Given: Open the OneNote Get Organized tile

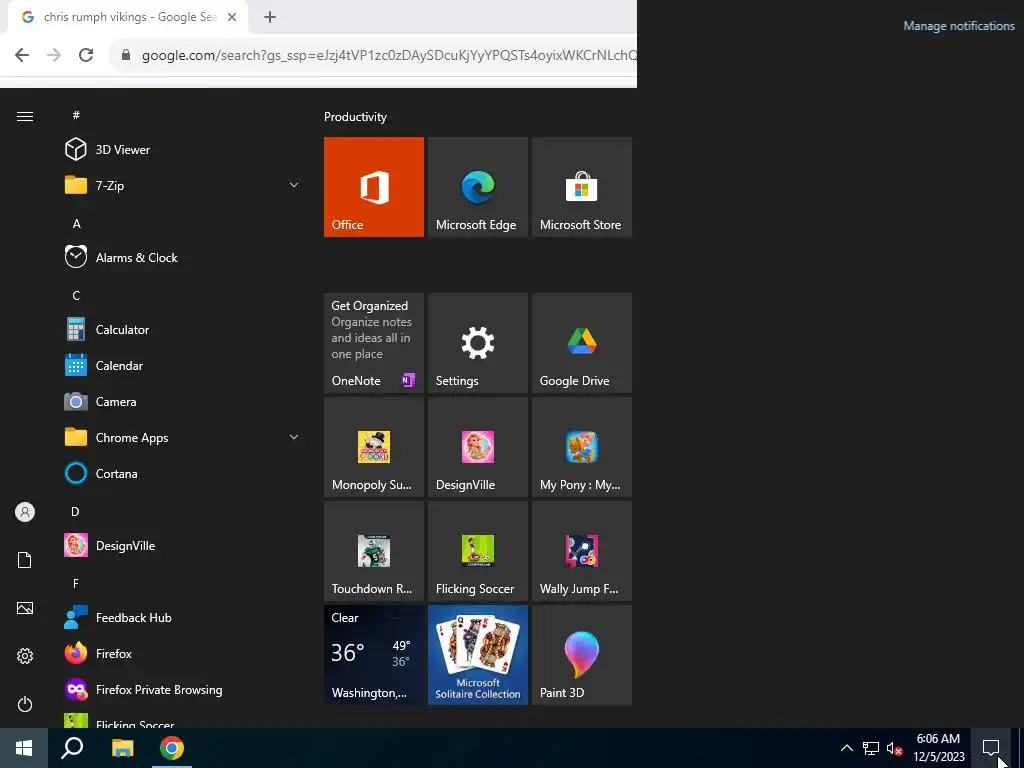Looking at the screenshot, I should click(x=374, y=343).
